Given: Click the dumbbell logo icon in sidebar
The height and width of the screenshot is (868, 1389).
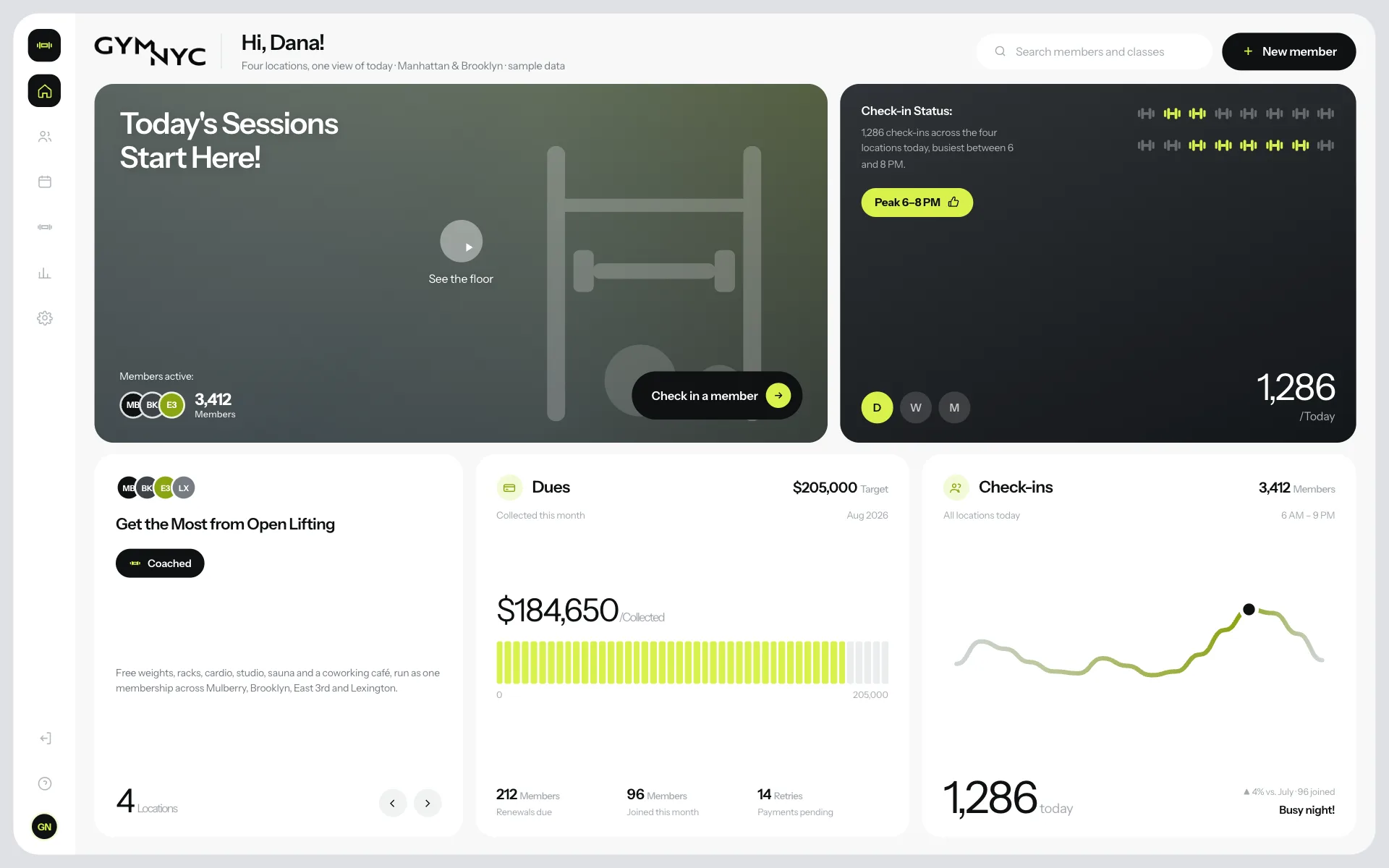Looking at the screenshot, I should point(44,45).
